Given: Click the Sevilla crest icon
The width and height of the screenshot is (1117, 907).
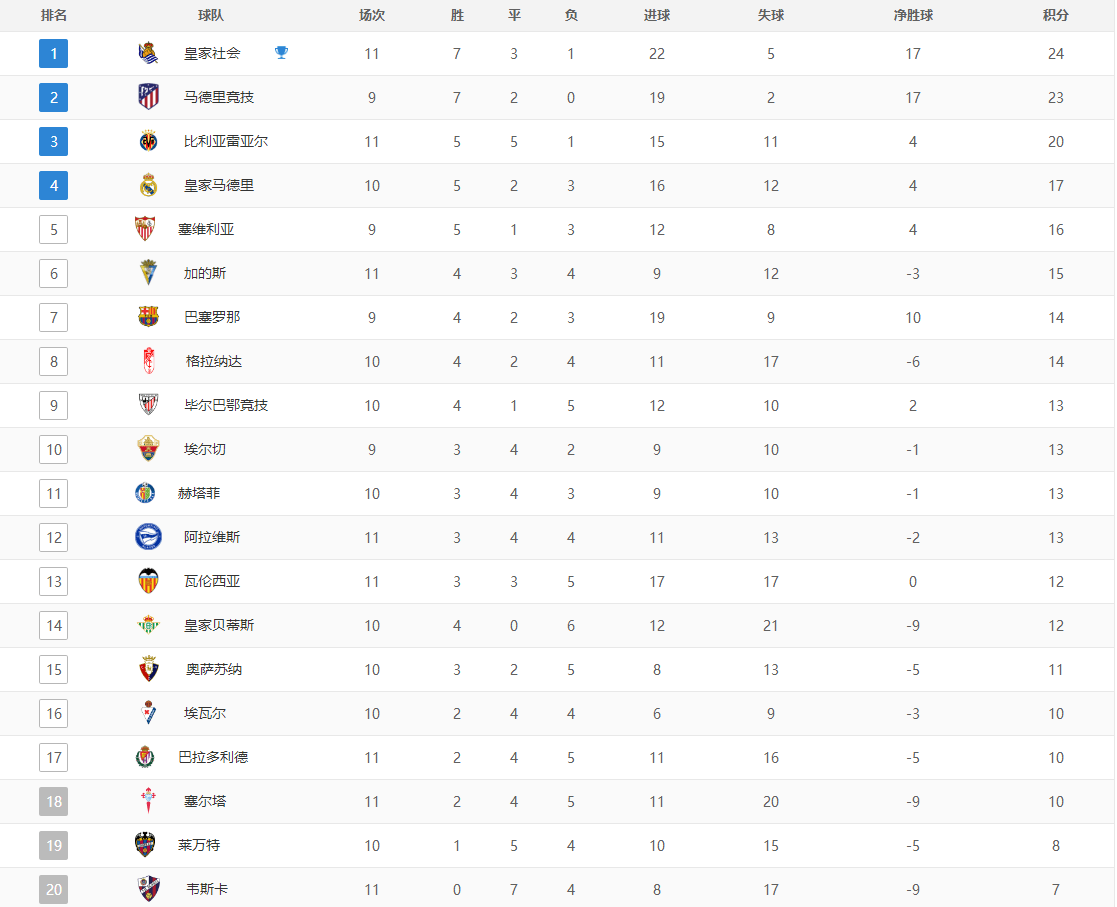Looking at the screenshot, I should (145, 229).
